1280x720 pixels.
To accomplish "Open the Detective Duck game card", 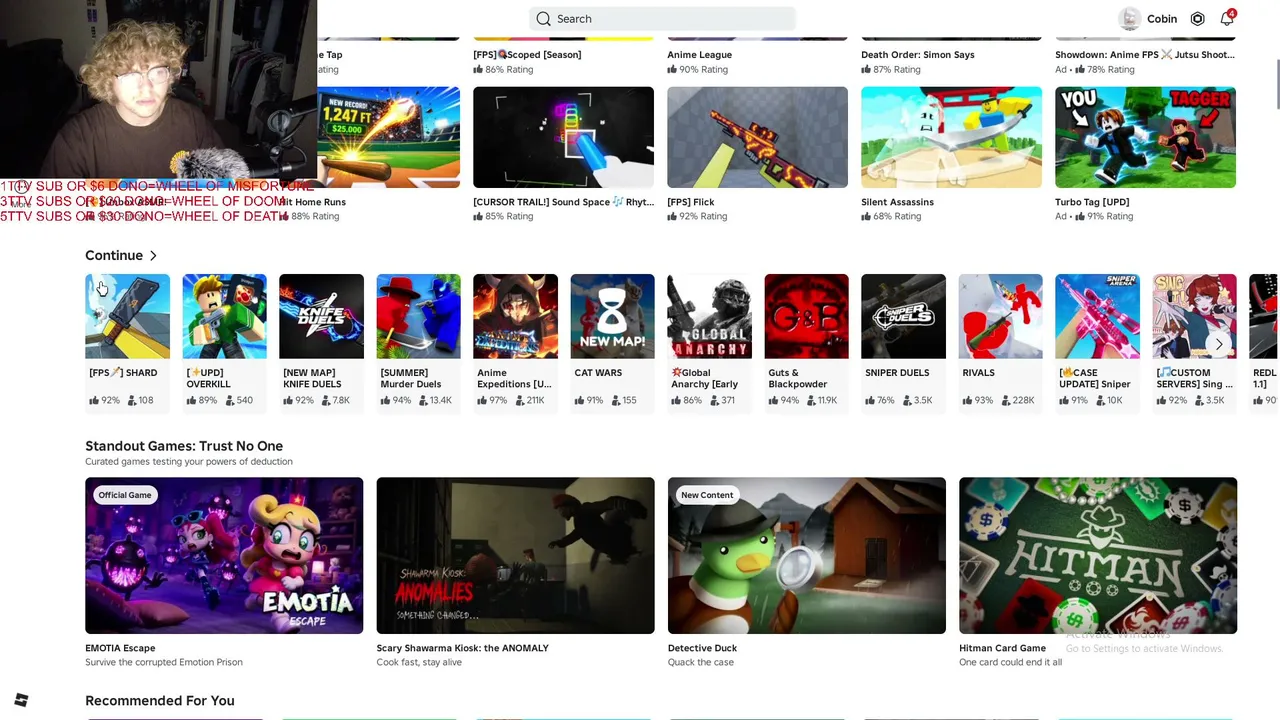I will (806, 556).
